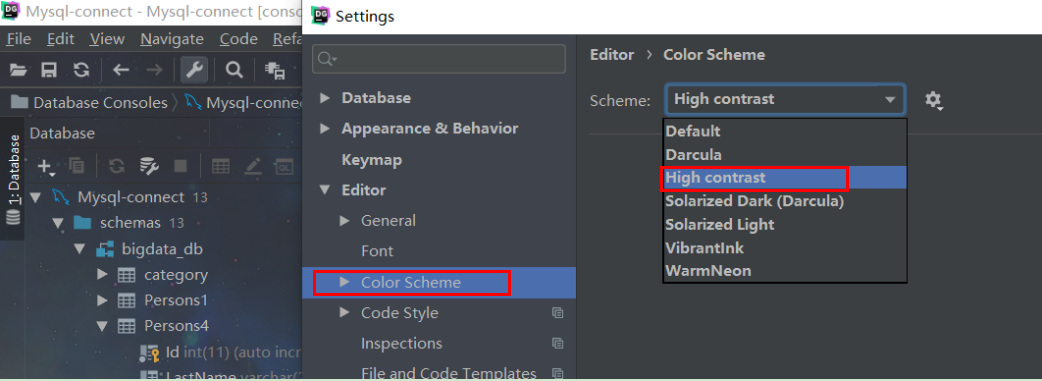Click the plus New icon in Database panel
Viewport: 1042px width, 381px height.
click(x=46, y=166)
